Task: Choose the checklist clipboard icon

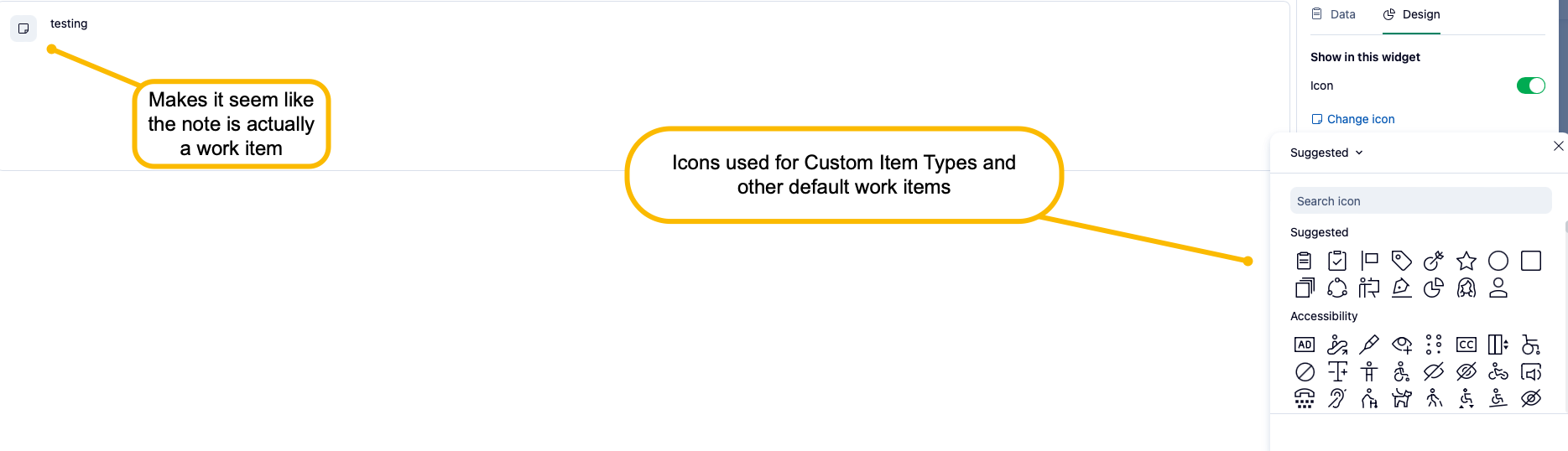Action: pyautogui.click(x=1336, y=261)
